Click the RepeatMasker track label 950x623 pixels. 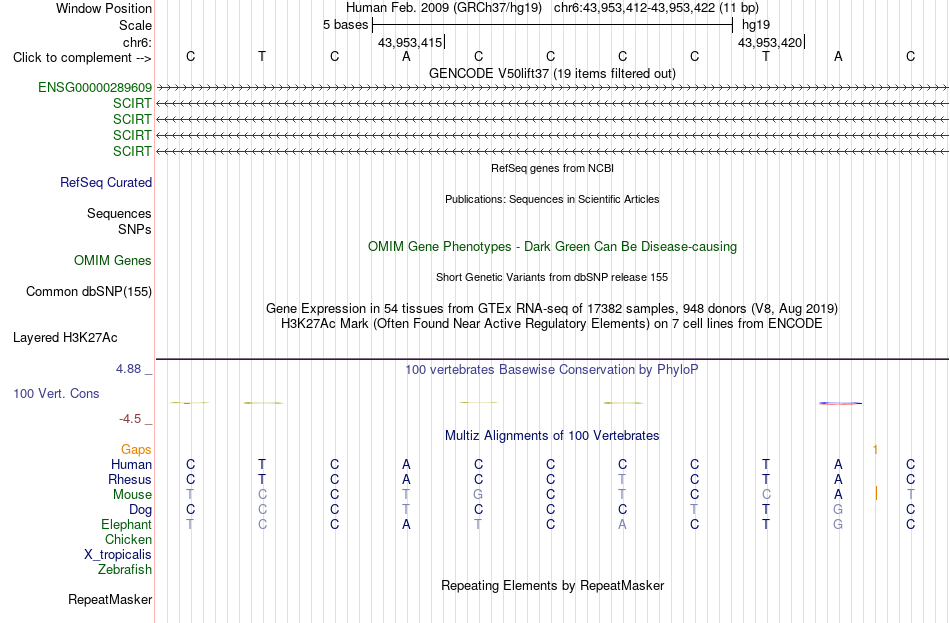click(110, 599)
